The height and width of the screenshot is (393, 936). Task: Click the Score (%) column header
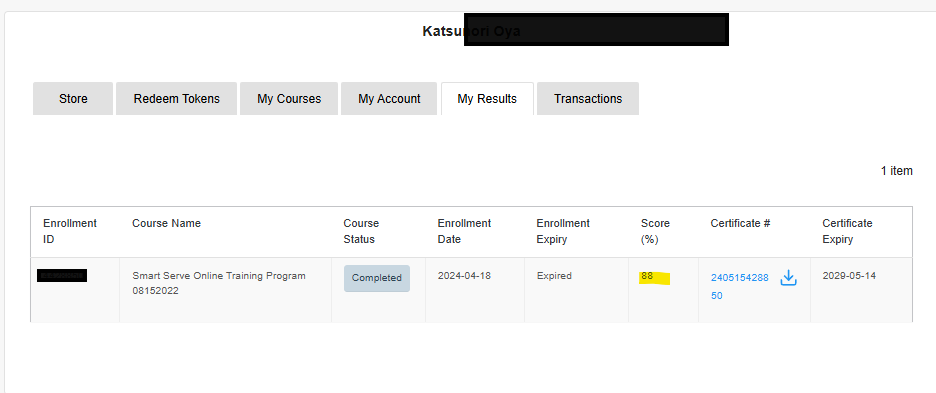(x=655, y=231)
